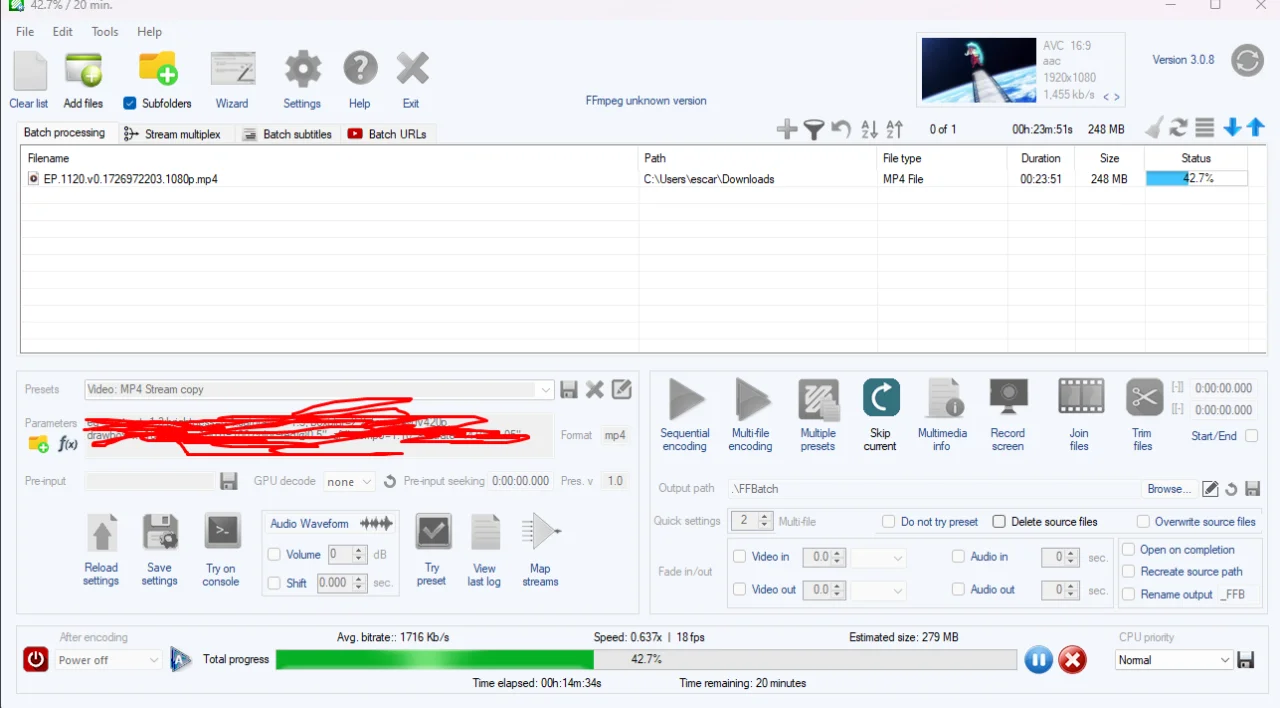Check Rename output _FFB
The height and width of the screenshot is (708, 1280).
(x=1128, y=594)
